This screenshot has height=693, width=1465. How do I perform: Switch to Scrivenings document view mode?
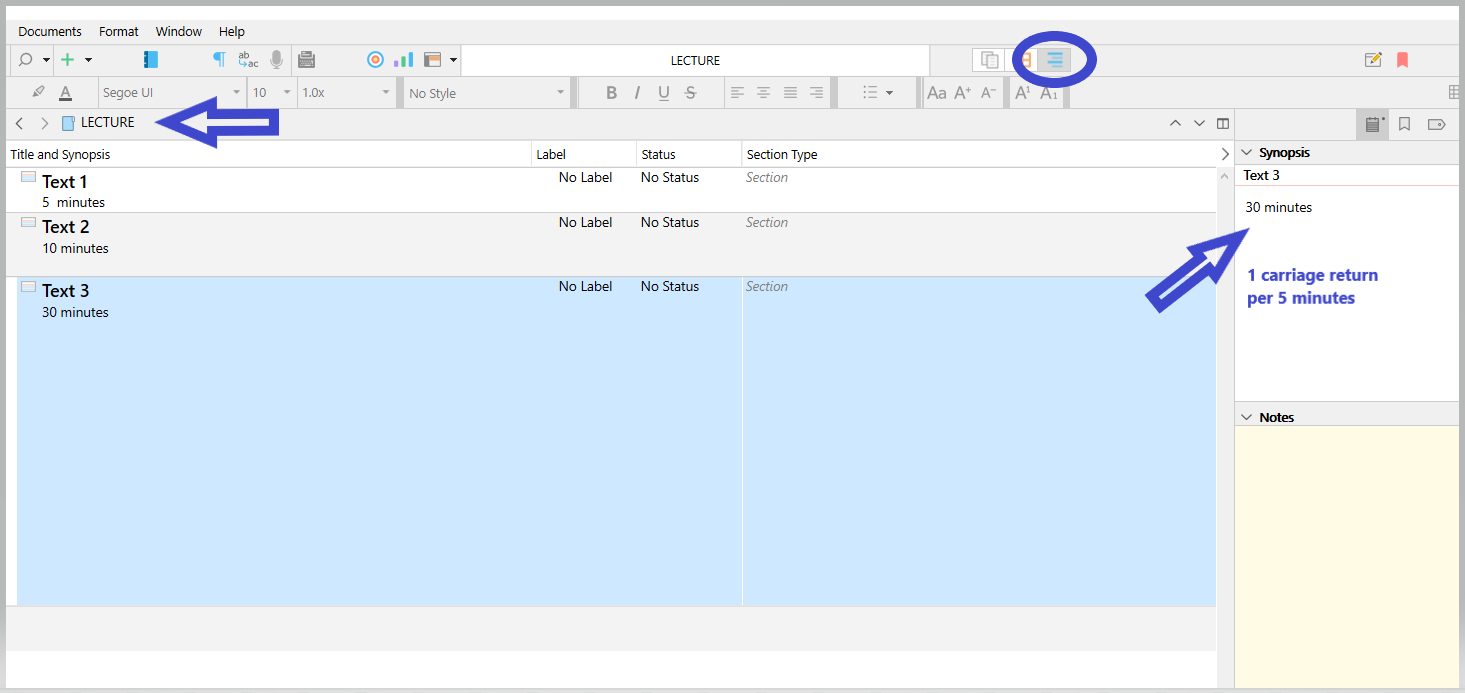[989, 60]
